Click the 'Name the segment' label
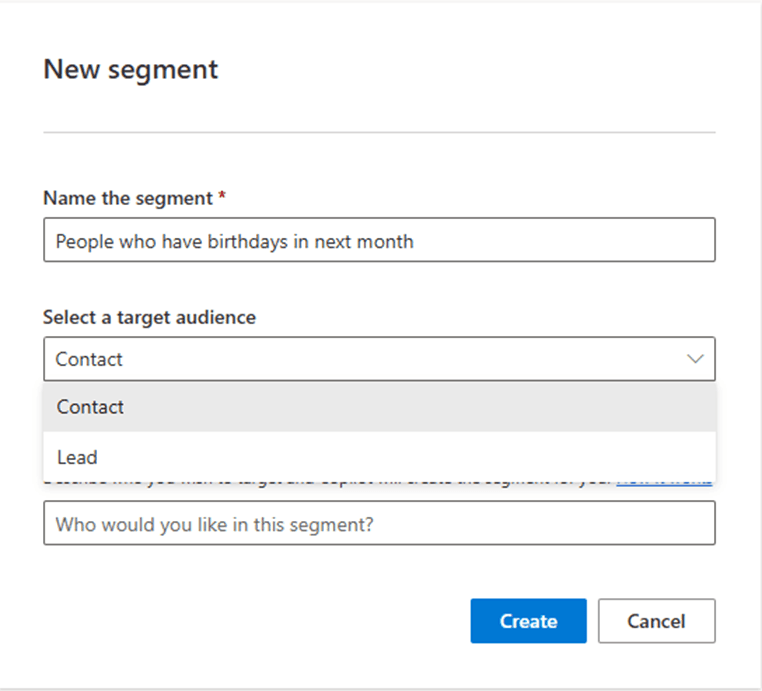762x691 pixels. tap(127, 198)
